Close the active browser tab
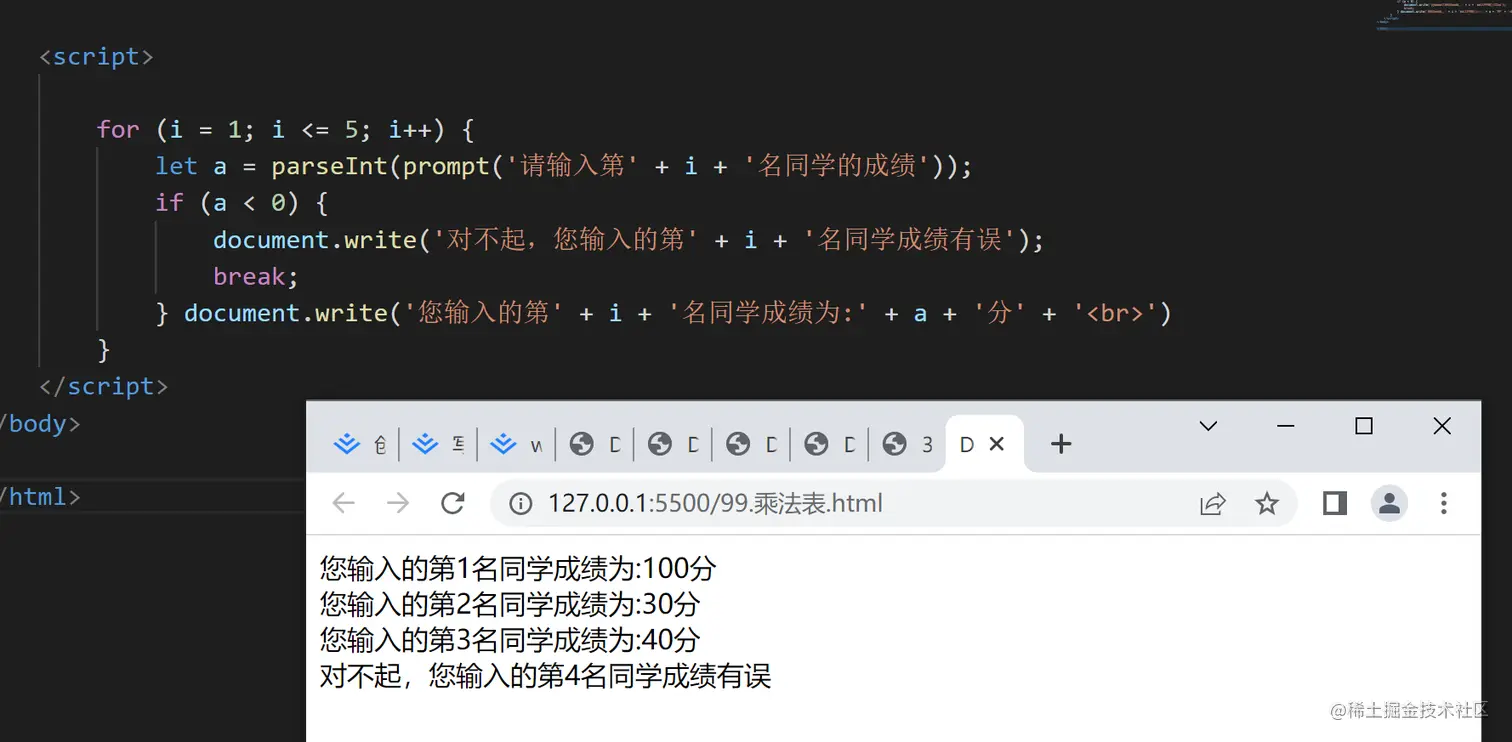The width and height of the screenshot is (1512, 742). [x=996, y=444]
